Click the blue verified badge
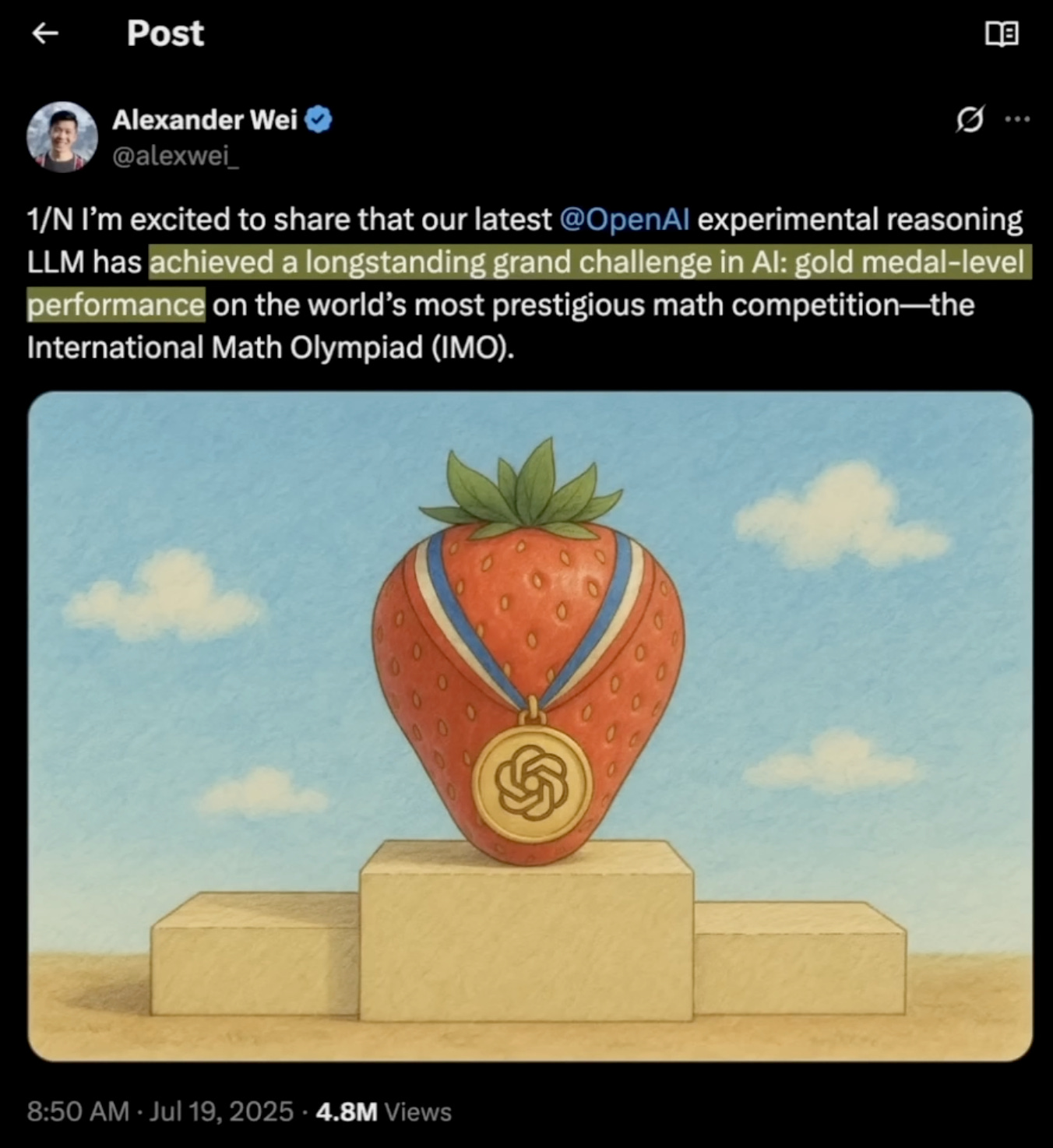 (319, 119)
